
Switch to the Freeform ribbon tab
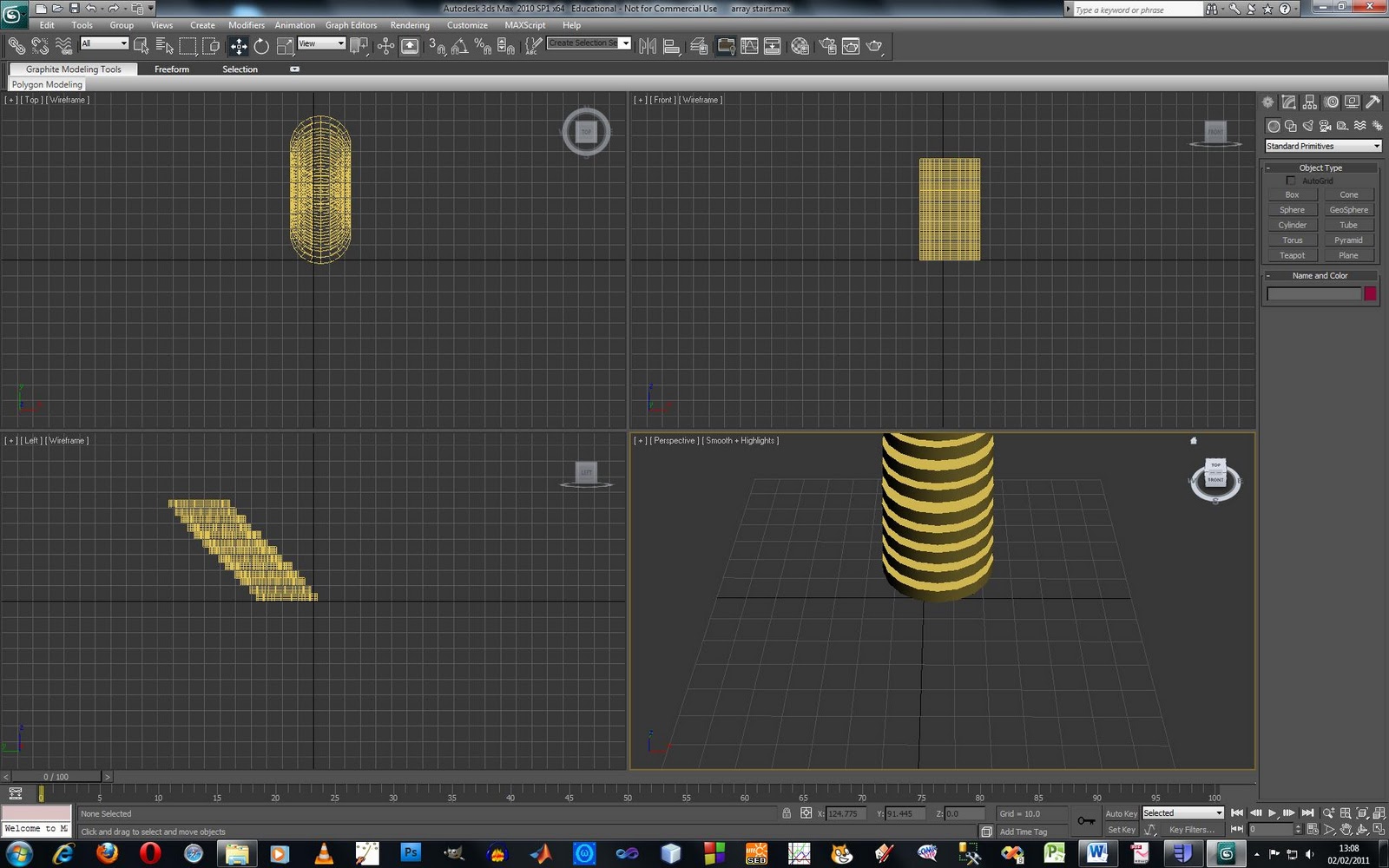point(172,69)
